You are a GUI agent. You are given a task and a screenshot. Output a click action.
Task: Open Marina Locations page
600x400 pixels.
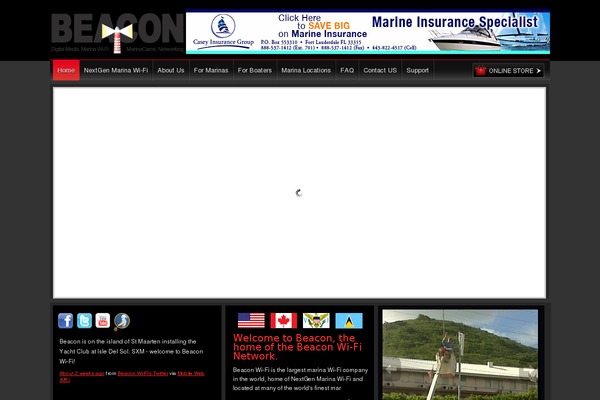[306, 70]
